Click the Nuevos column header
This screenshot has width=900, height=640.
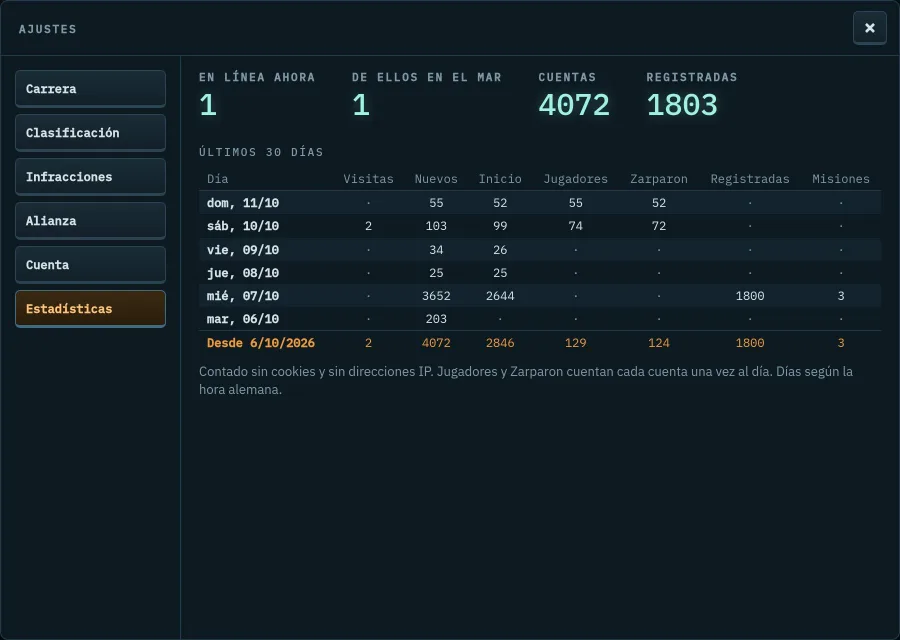[x=436, y=179]
